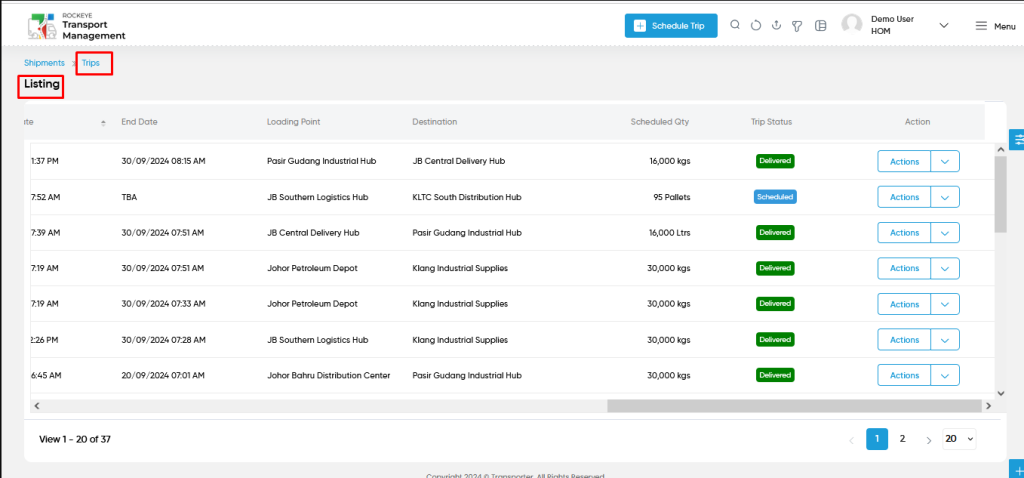1024x478 pixels.
Task: Expand the Demo User profile dropdown chevron
Action: coord(943,25)
